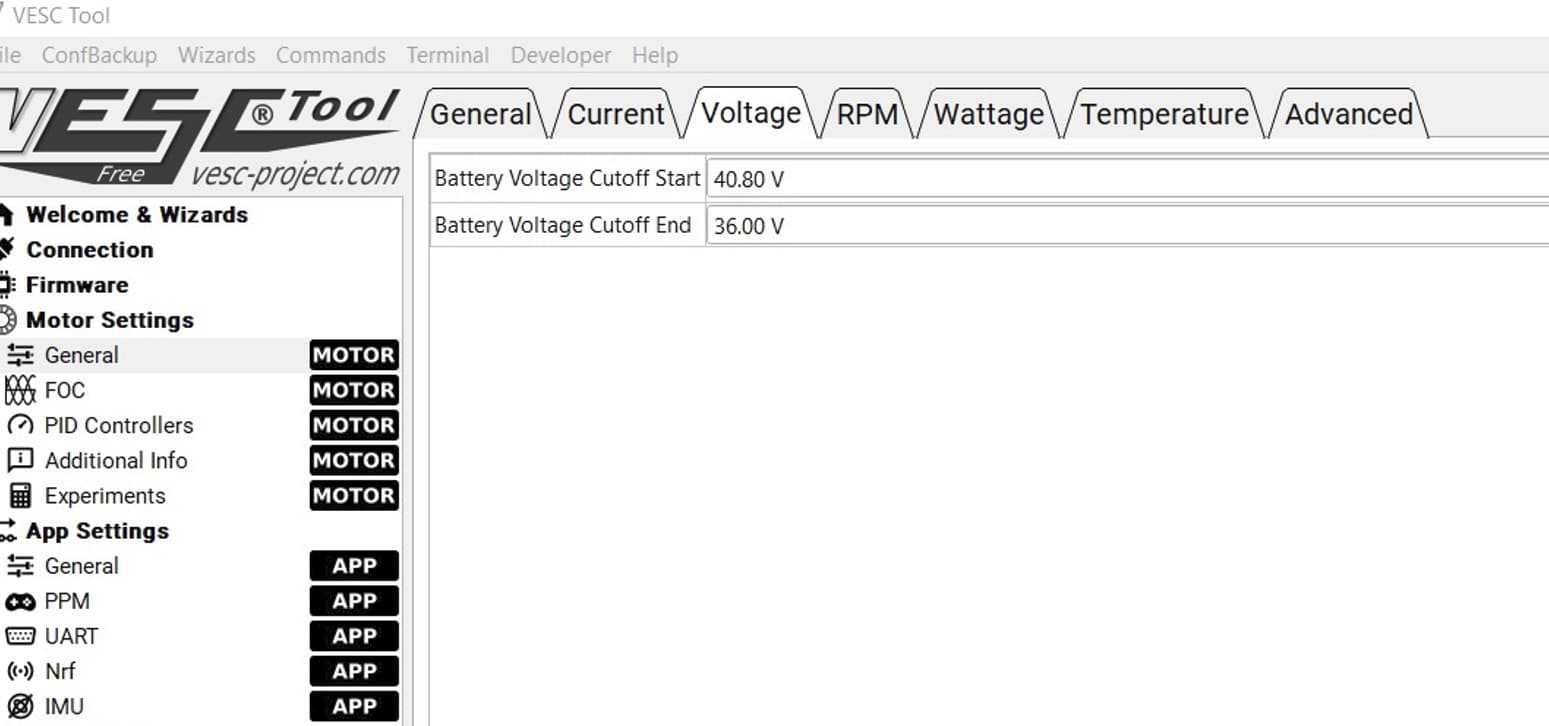This screenshot has height=726, width=1549.
Task: Click the Nrf wireless signal icon
Action: (x=20, y=671)
